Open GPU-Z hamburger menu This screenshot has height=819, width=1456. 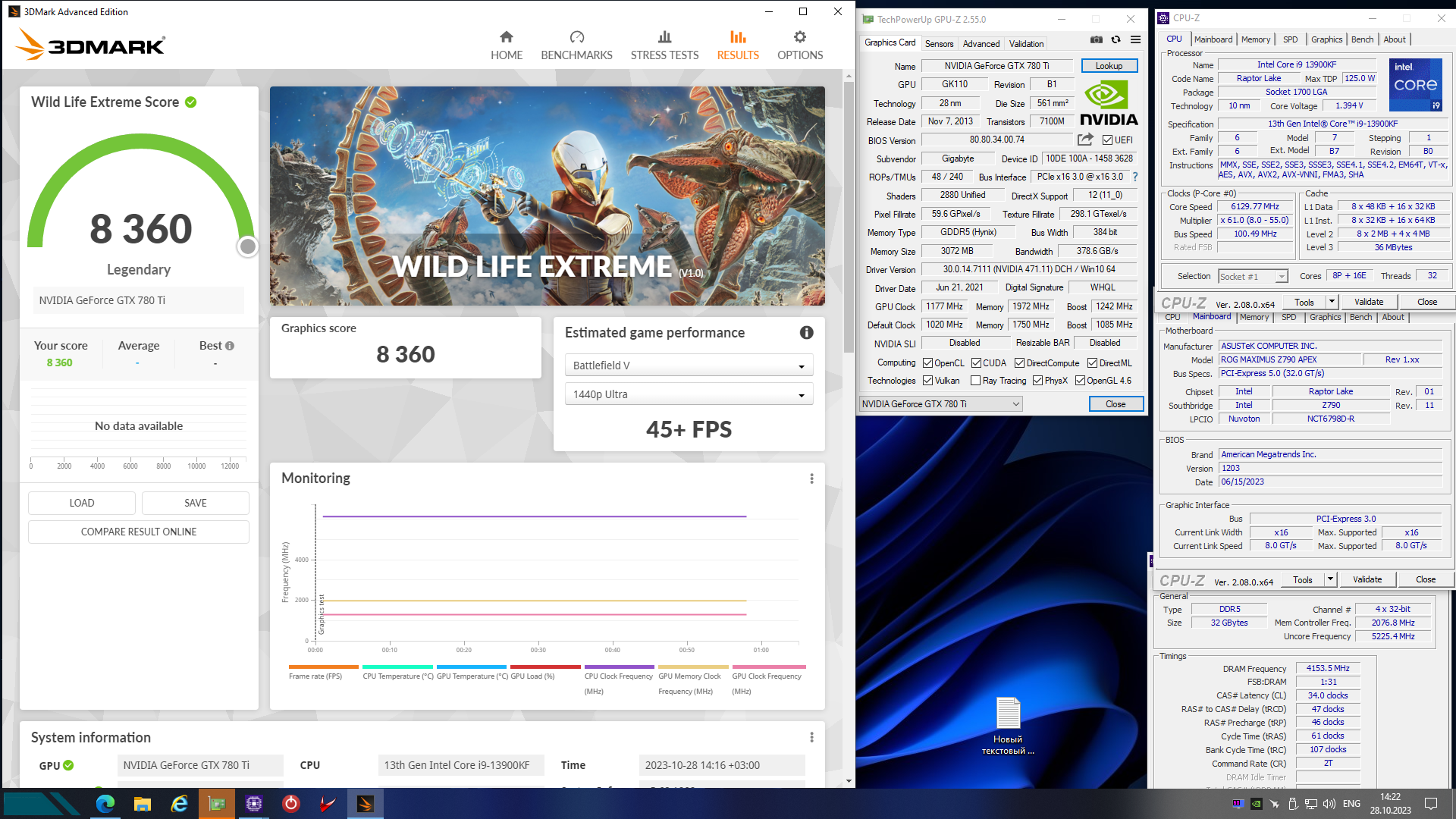(x=1135, y=40)
